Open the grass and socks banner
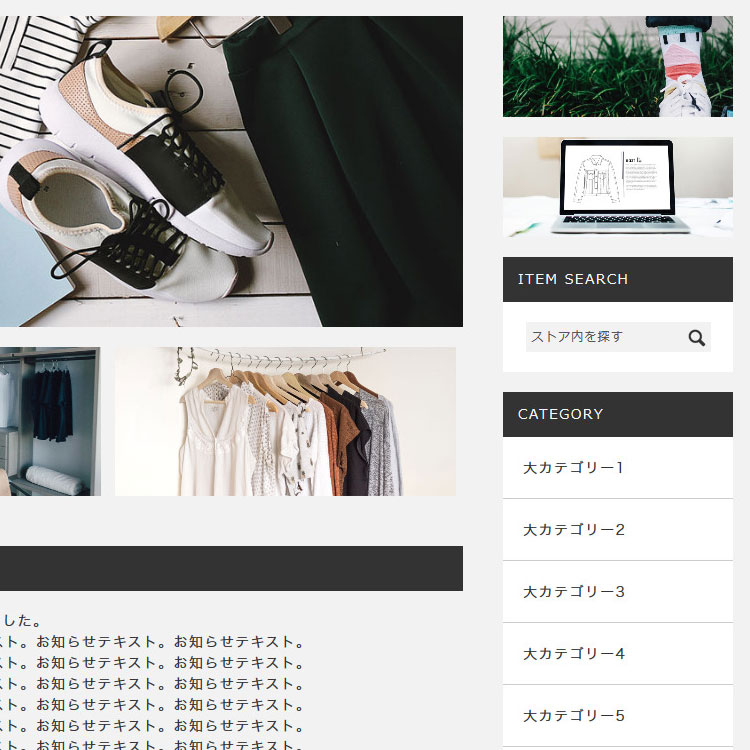Image resolution: width=750 pixels, height=750 pixels. (x=618, y=66)
